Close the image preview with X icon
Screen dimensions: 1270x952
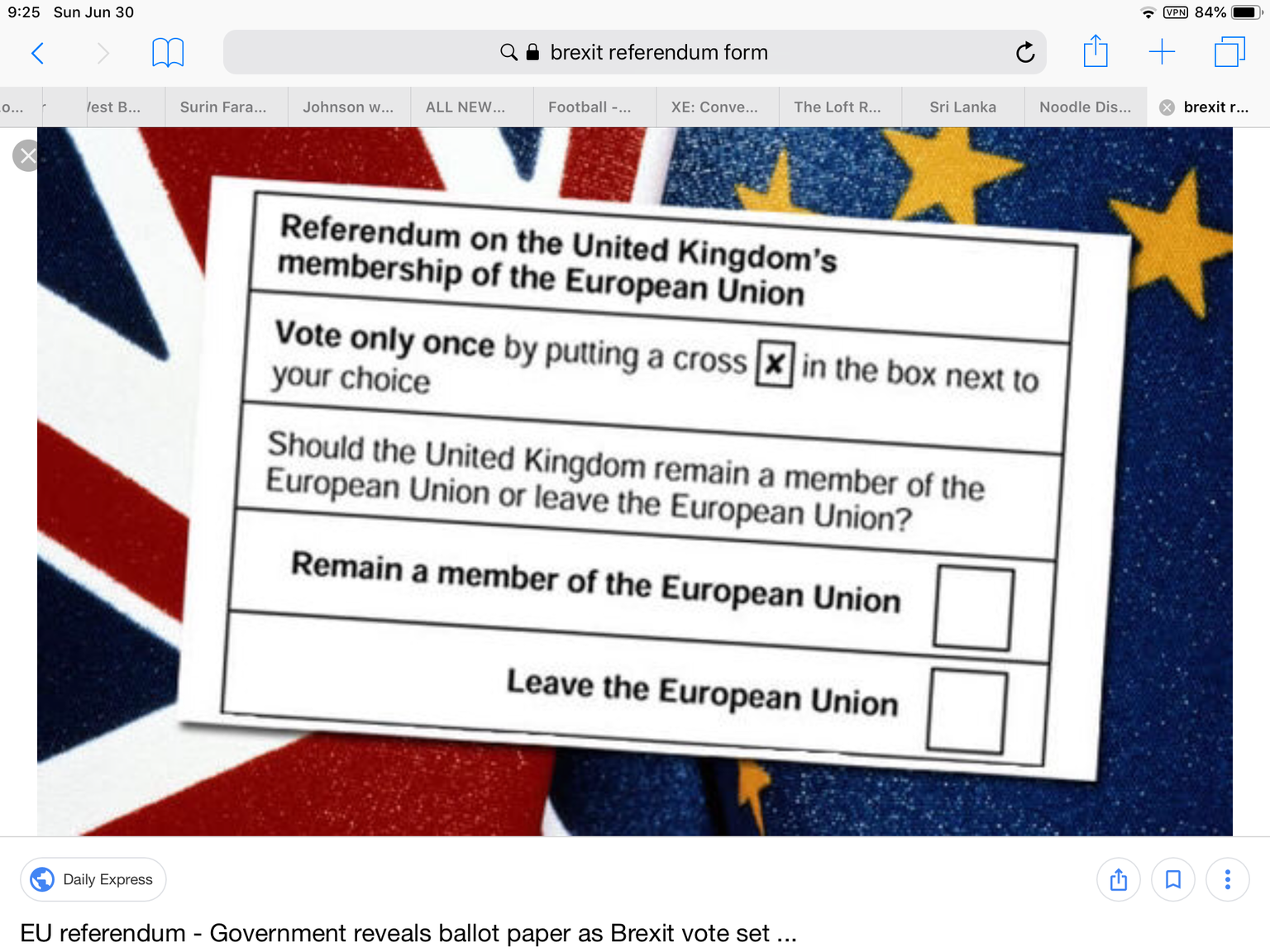(27, 155)
